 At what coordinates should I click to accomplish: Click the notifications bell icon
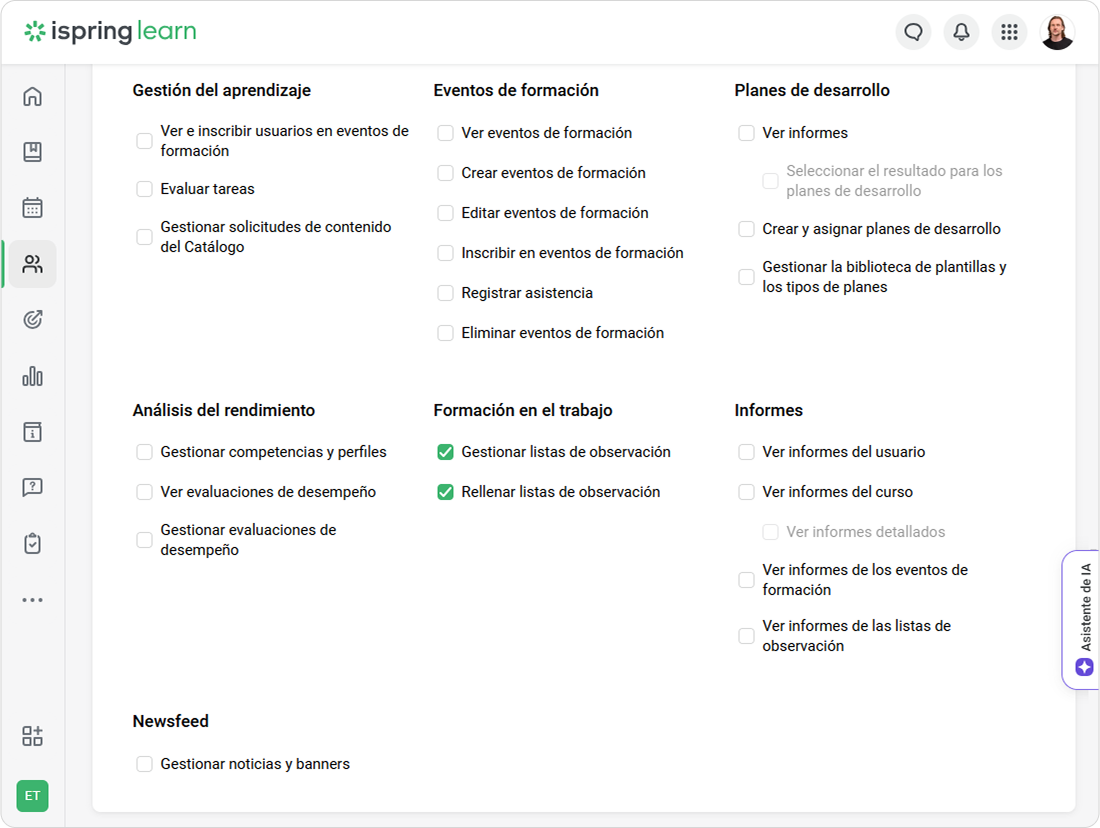[x=961, y=32]
